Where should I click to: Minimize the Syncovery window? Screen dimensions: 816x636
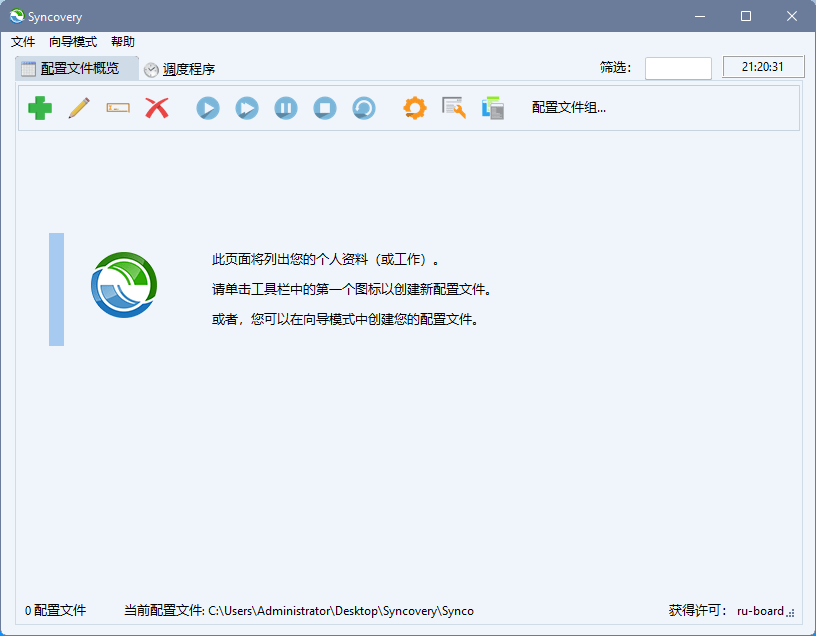point(700,16)
